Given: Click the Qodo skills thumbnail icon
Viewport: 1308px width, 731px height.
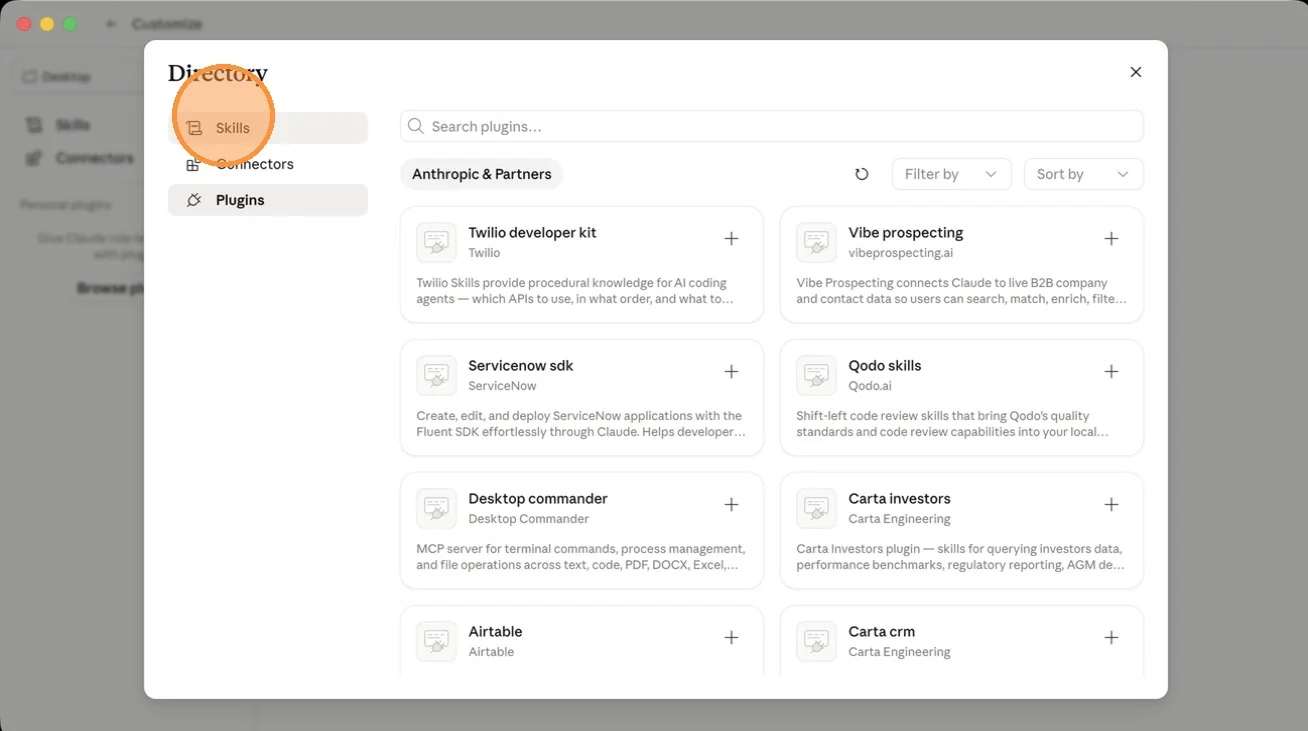Looking at the screenshot, I should pos(816,375).
